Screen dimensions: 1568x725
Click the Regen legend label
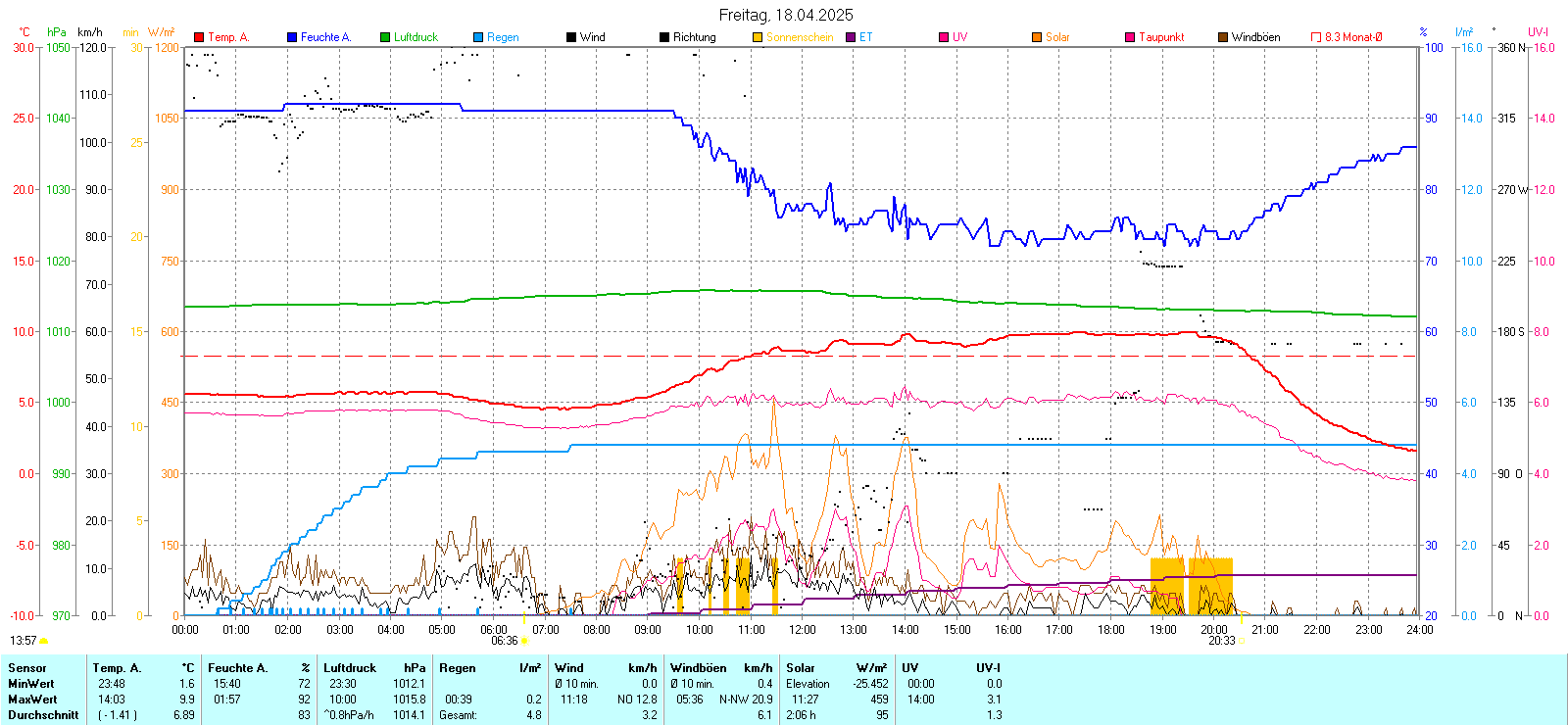tap(503, 37)
